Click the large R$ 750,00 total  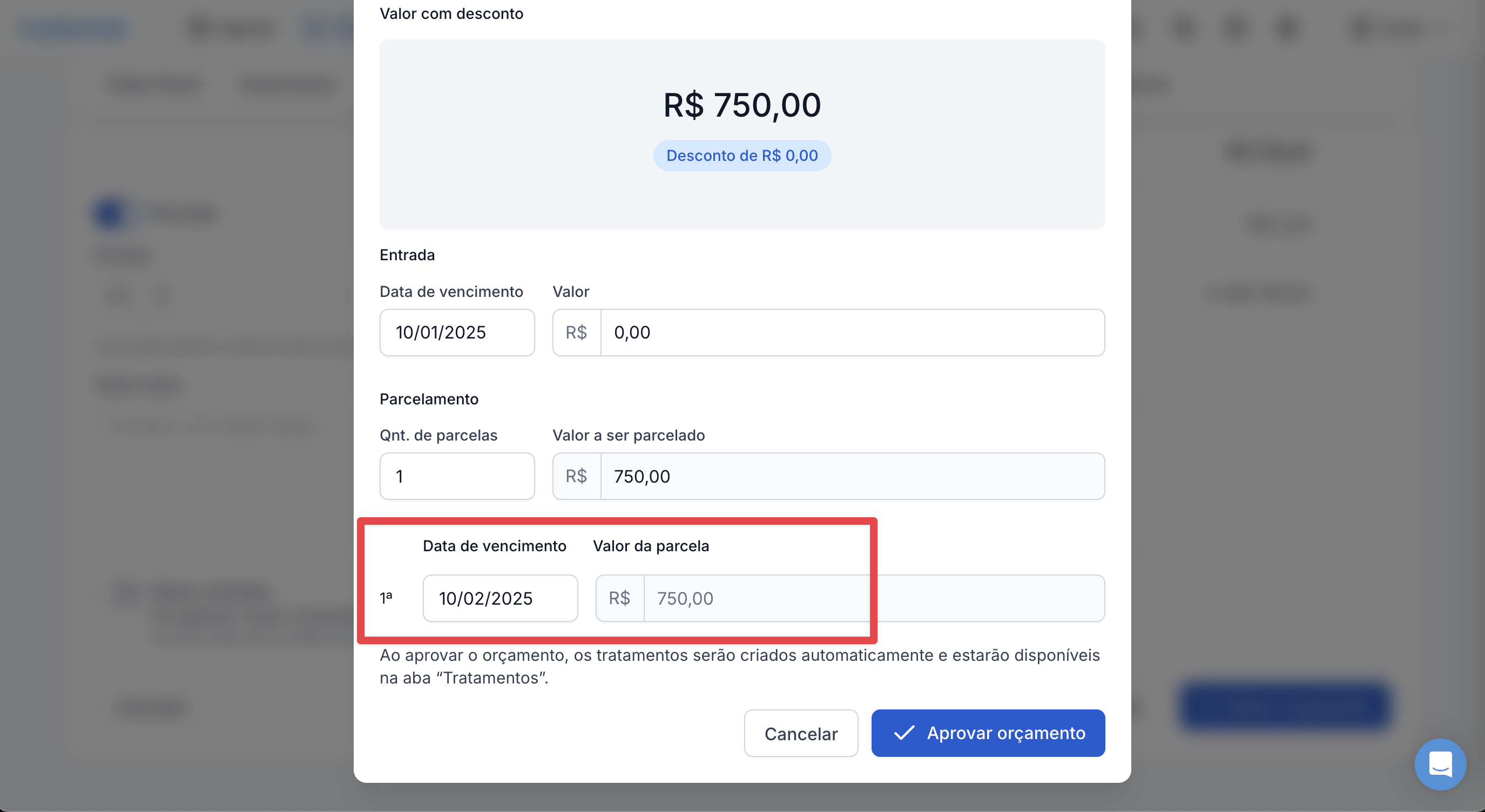[x=742, y=105]
